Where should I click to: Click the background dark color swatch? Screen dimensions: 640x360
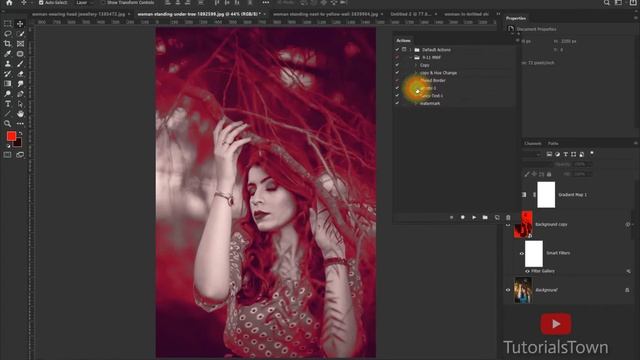[18, 143]
